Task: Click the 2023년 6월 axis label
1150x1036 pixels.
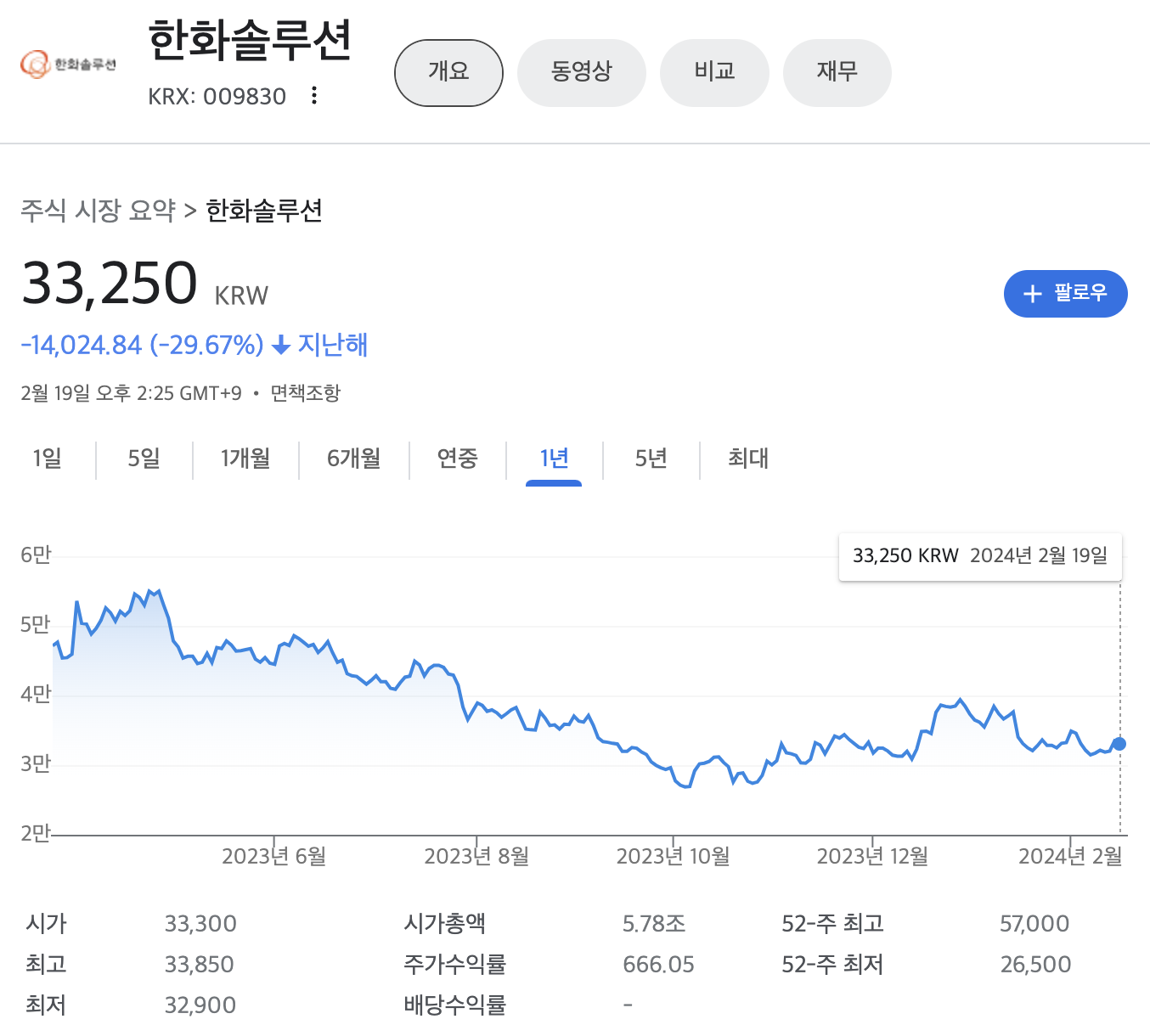Action: pos(274,856)
